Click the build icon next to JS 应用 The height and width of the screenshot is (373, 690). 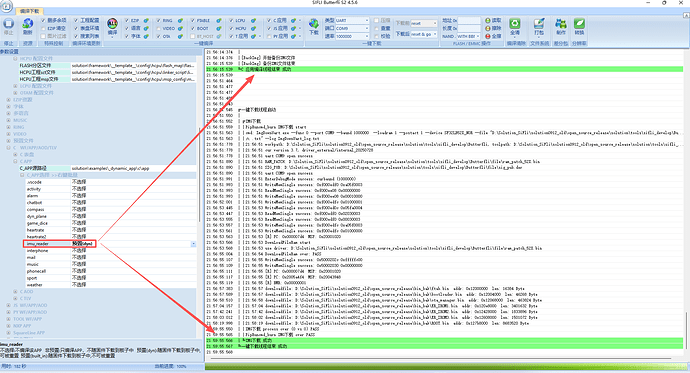point(294,28)
